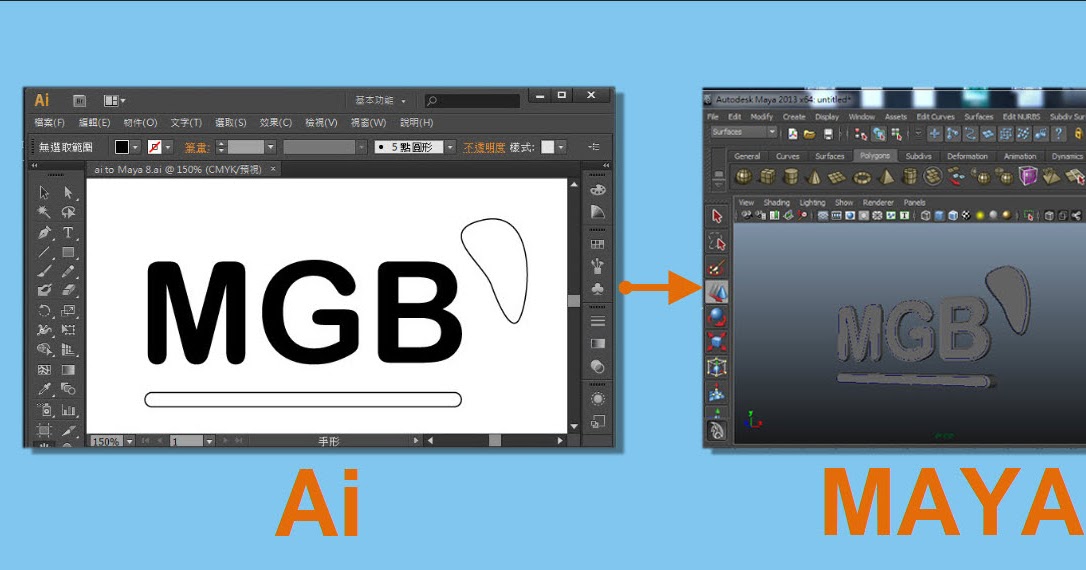Image resolution: width=1086 pixels, height=570 pixels.
Task: Expand the artboard navigation dropdown
Action: (x=209, y=441)
